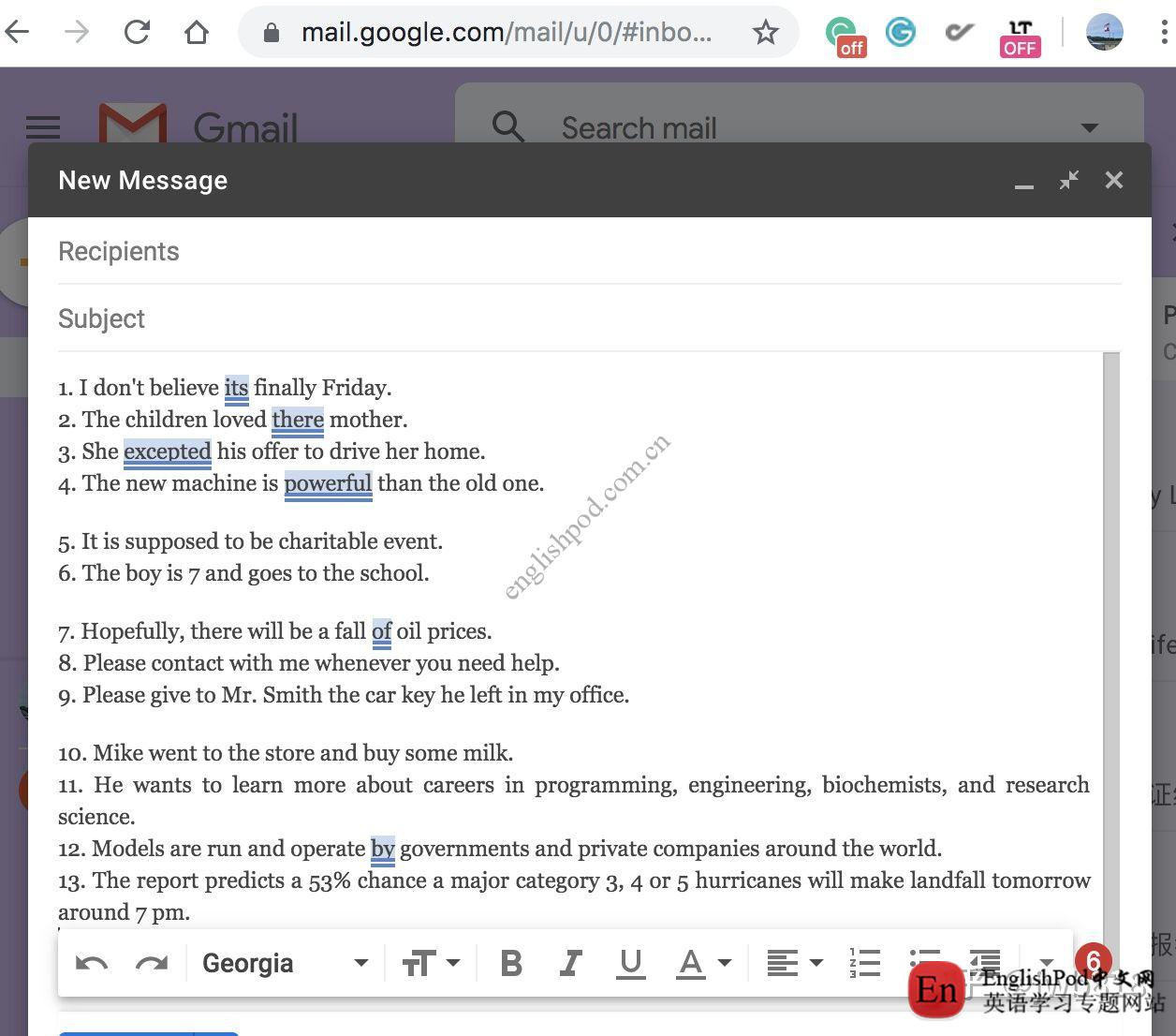Toggle bold formatting
This screenshot has height=1036, width=1176.
coord(511,963)
